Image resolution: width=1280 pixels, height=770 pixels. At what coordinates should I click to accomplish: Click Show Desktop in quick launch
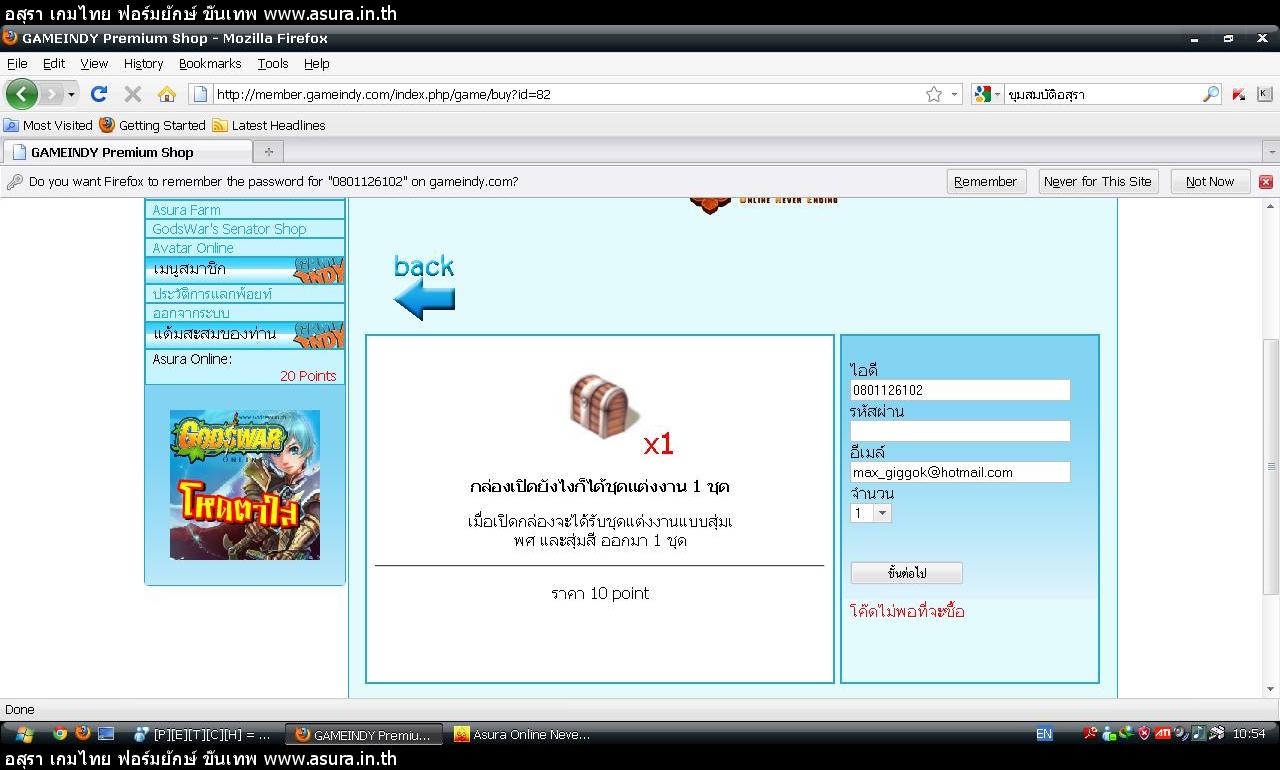click(106, 734)
